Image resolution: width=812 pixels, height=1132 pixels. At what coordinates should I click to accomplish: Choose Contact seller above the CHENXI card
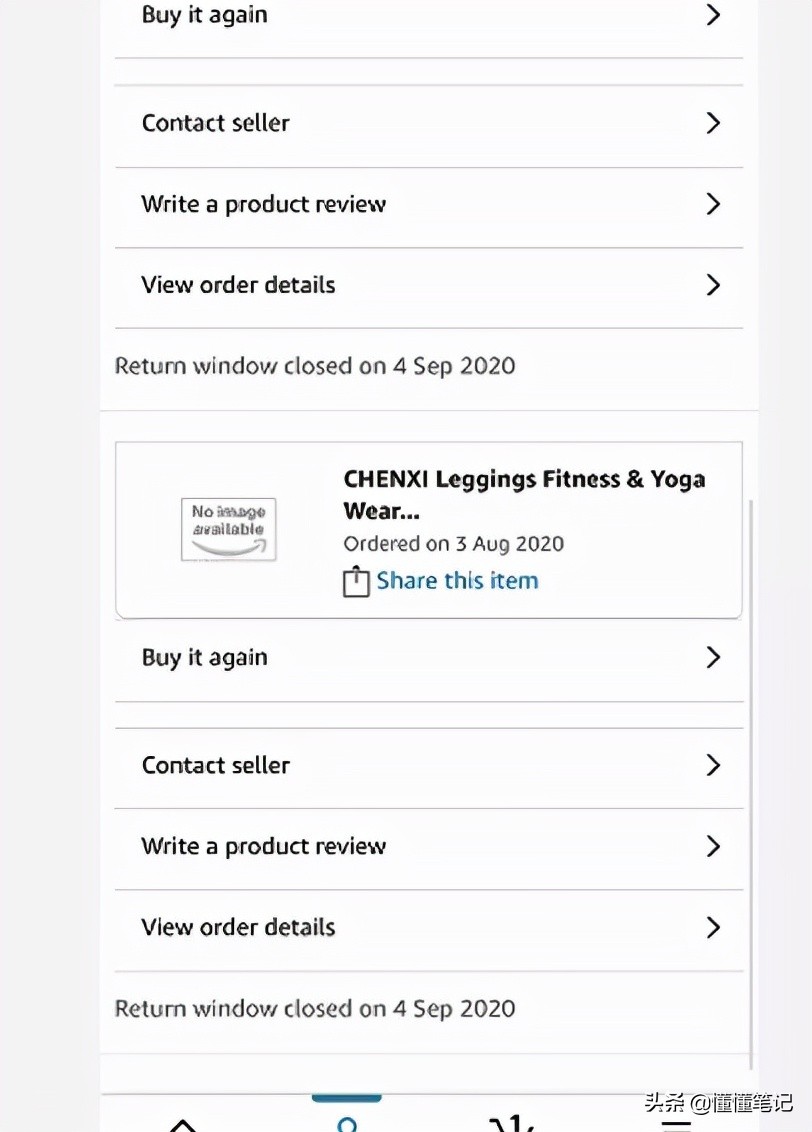tap(216, 123)
